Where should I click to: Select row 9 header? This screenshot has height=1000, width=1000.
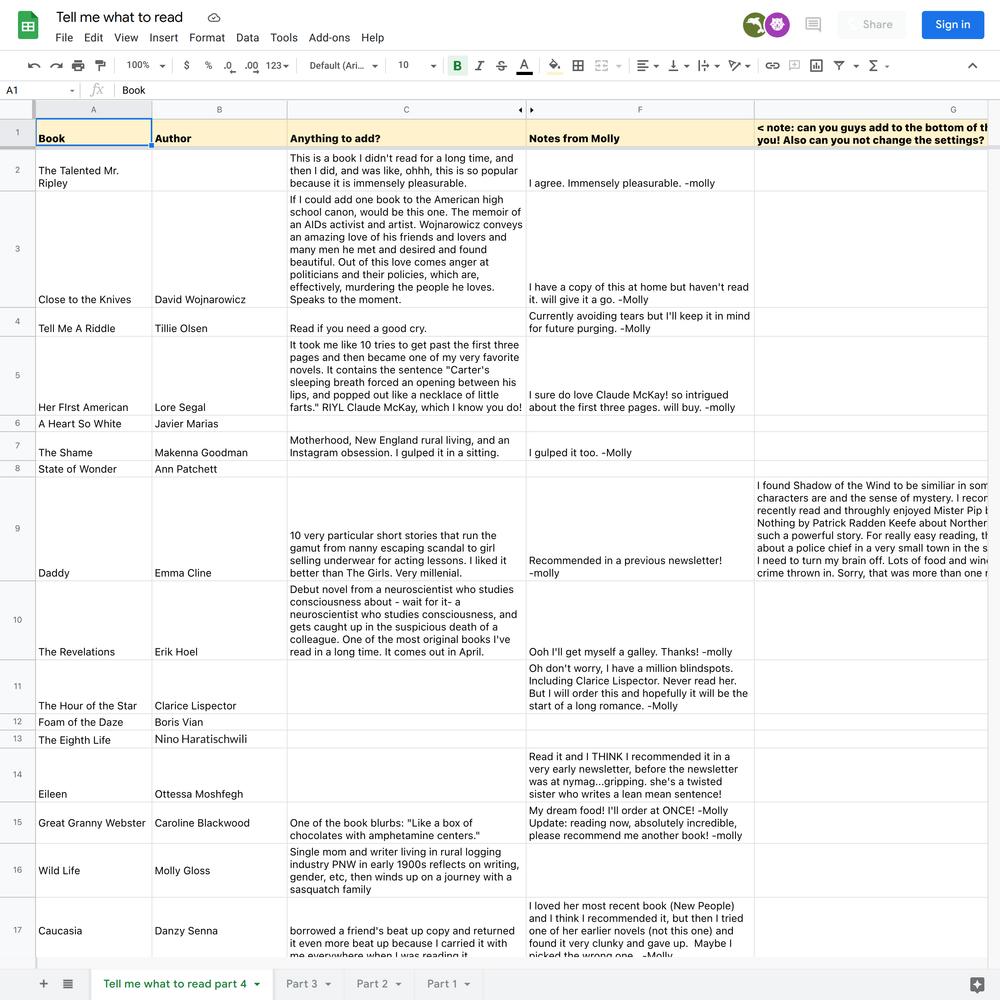pos(17,529)
